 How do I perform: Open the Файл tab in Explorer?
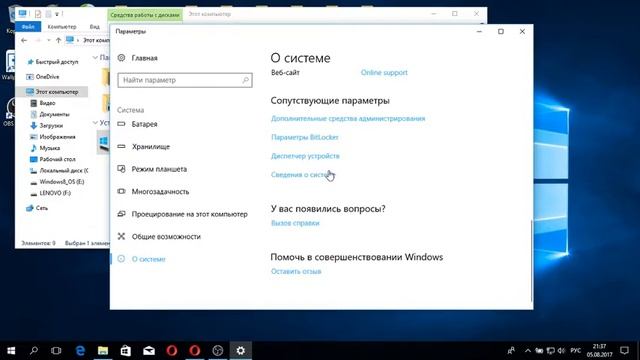[28, 27]
